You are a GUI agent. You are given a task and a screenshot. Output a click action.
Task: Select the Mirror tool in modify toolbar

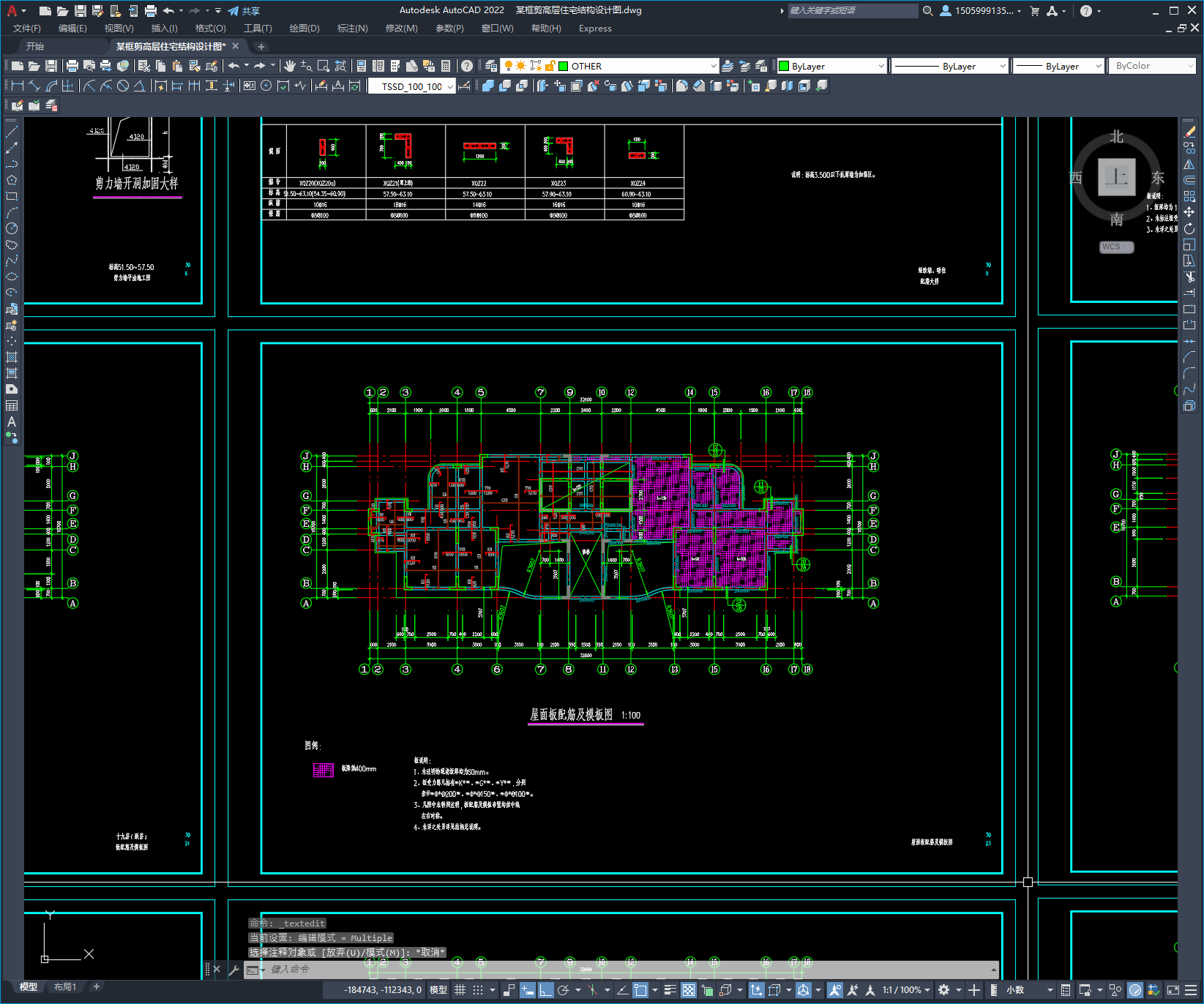point(1189,164)
